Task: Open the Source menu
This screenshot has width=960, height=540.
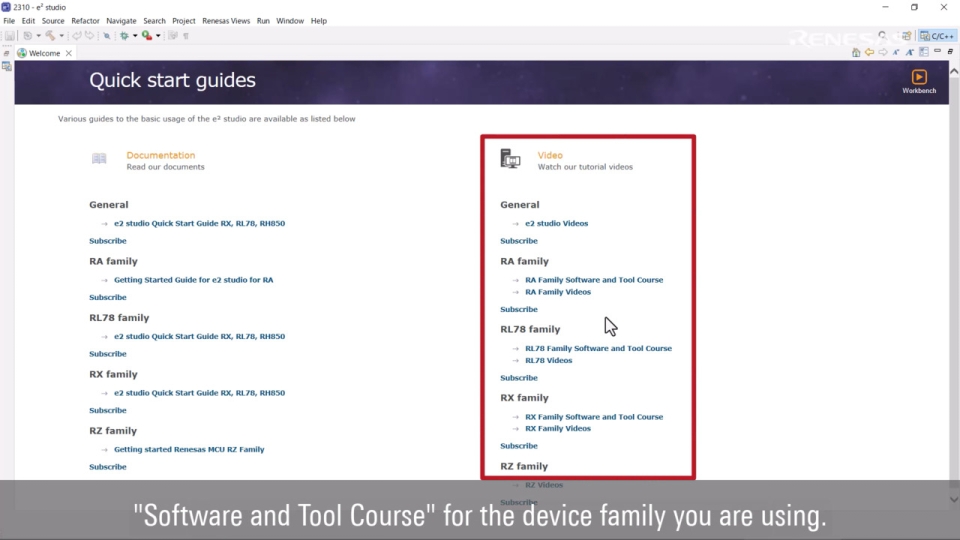Action: [53, 21]
